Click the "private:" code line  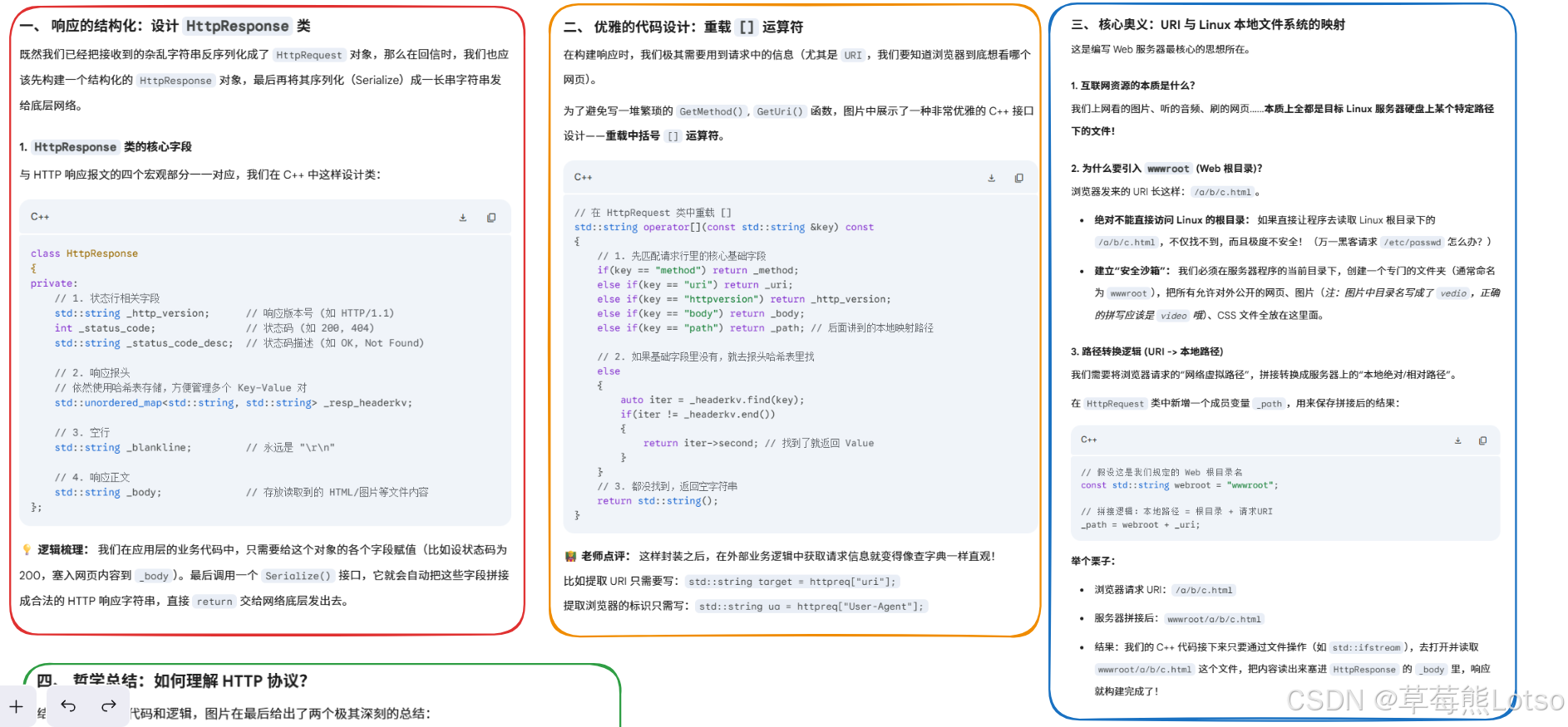pyautogui.click(x=54, y=283)
